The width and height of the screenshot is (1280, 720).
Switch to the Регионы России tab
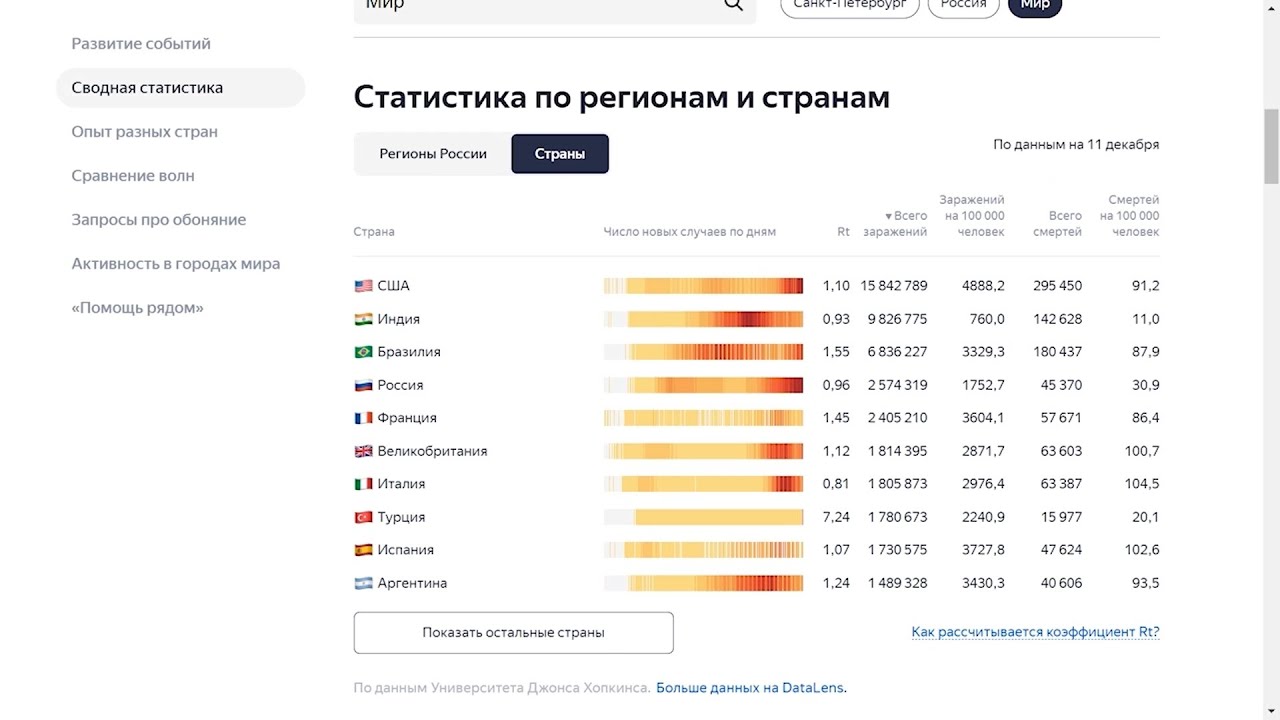point(433,154)
